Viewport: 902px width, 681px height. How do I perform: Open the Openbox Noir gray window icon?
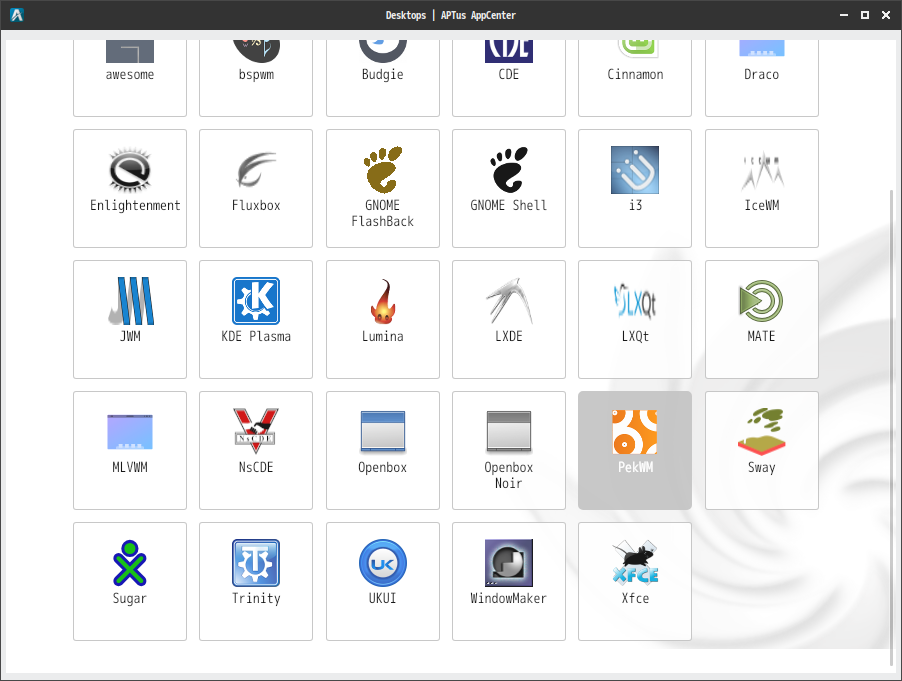(509, 432)
